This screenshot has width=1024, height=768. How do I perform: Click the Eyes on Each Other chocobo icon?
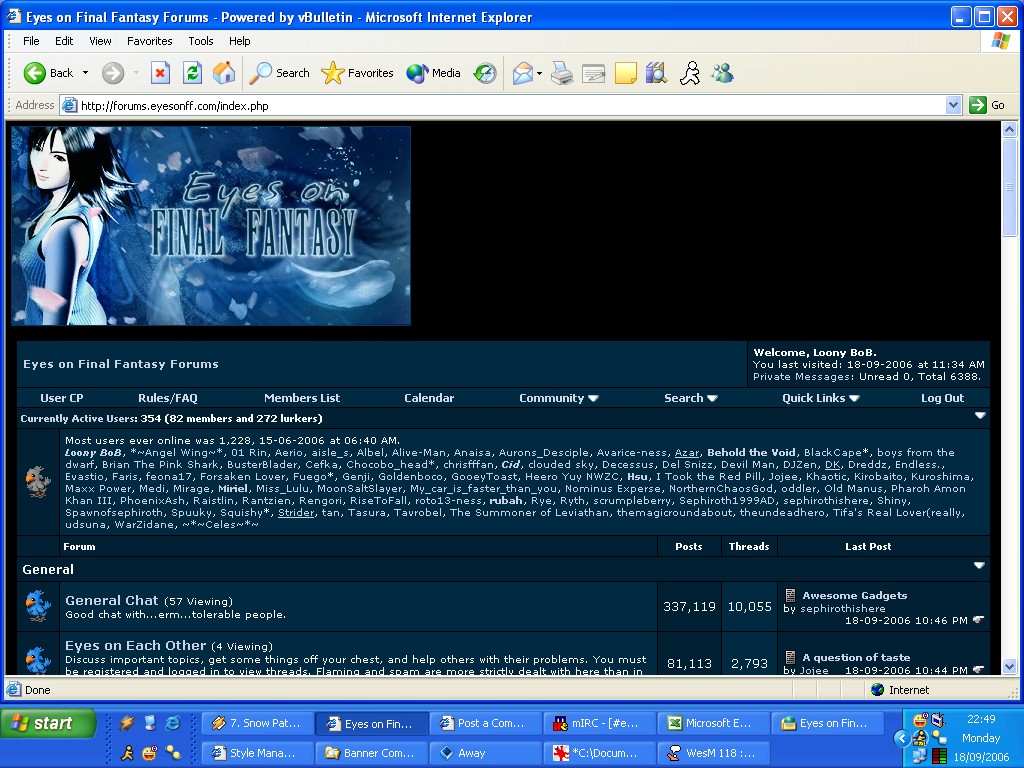coord(38,658)
